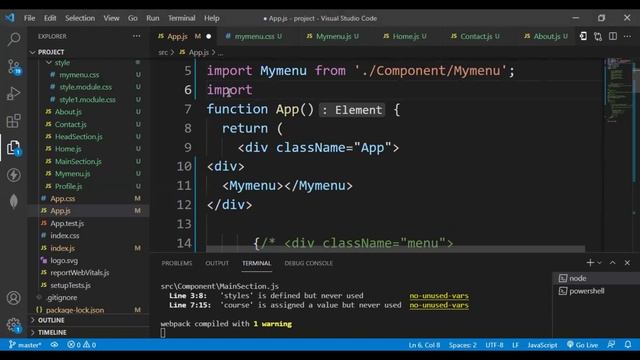Switch to the Contact.js tab

coord(475,36)
